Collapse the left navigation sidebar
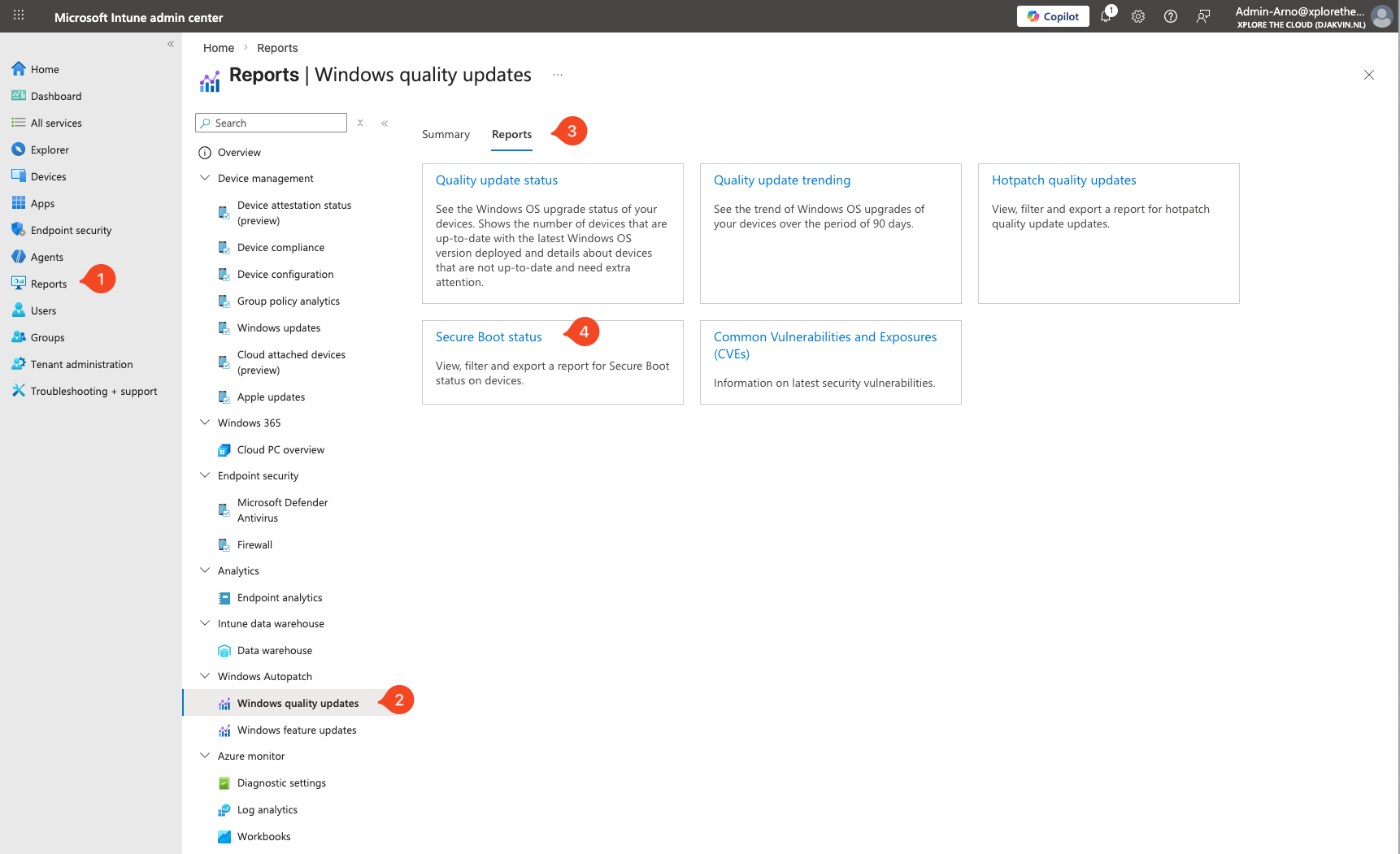 pyautogui.click(x=171, y=44)
